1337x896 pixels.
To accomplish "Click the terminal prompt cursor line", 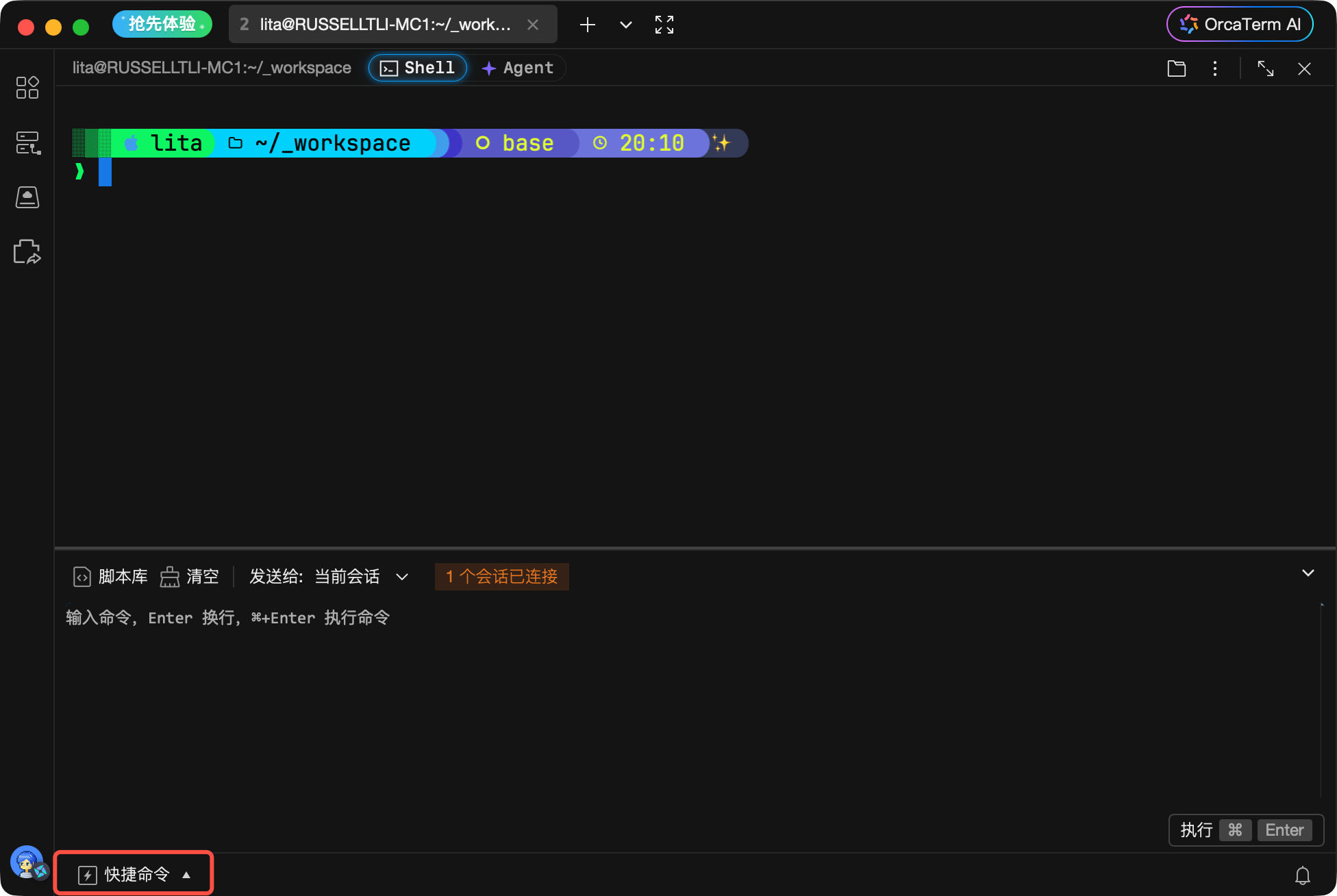I will (105, 172).
